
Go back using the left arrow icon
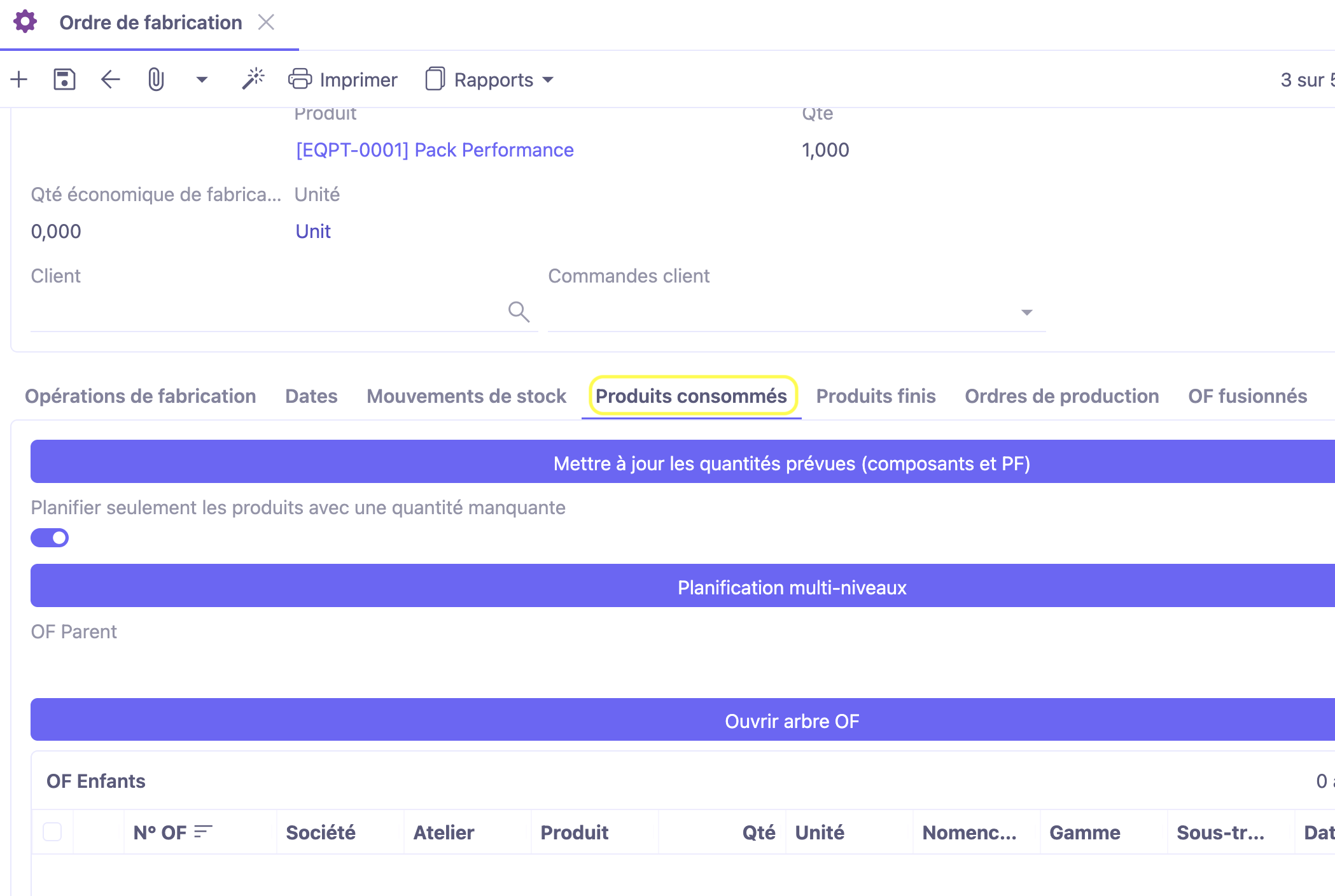pyautogui.click(x=111, y=80)
